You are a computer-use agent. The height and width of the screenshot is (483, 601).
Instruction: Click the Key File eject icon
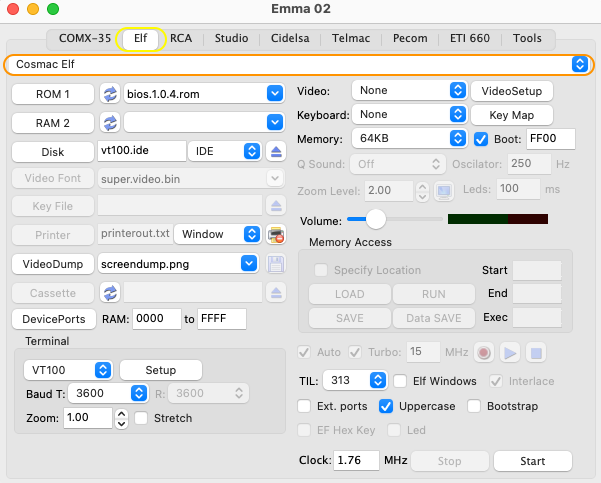pyautogui.click(x=276, y=206)
